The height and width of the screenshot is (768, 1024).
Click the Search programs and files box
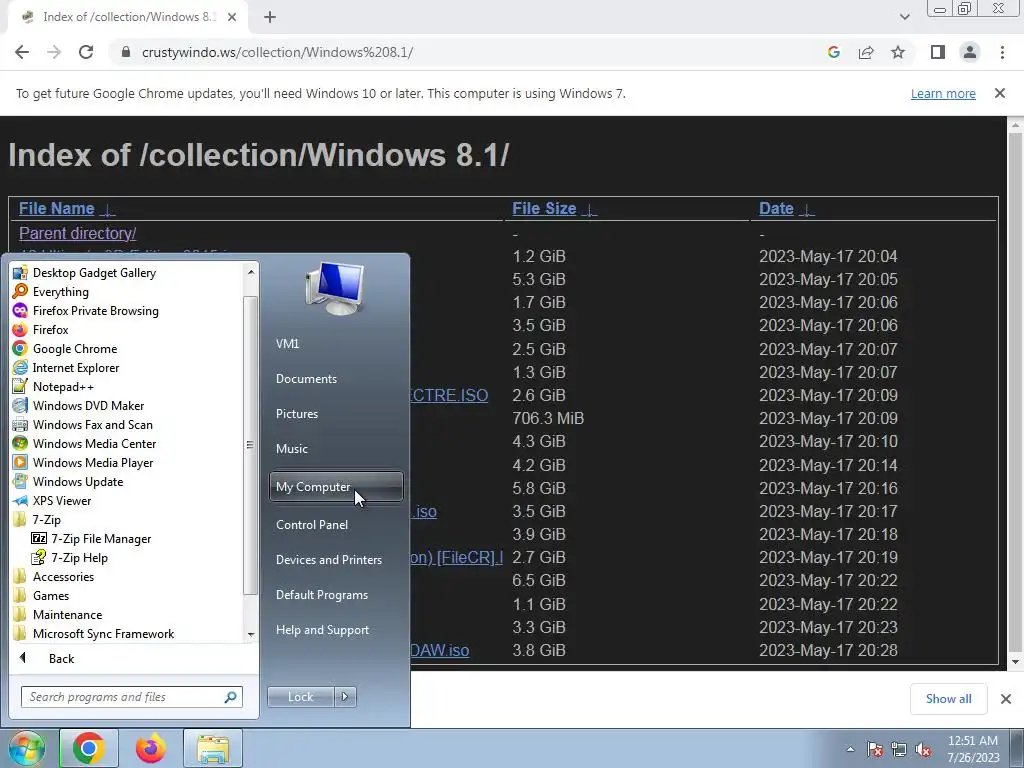click(x=131, y=697)
